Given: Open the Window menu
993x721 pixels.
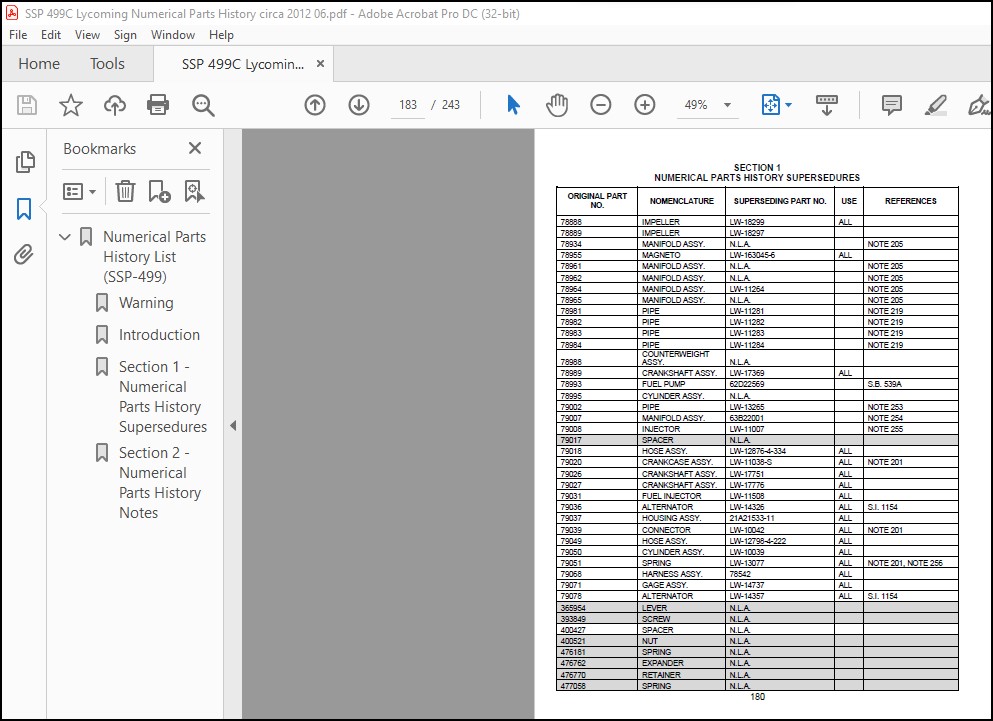Looking at the screenshot, I should 172,35.
